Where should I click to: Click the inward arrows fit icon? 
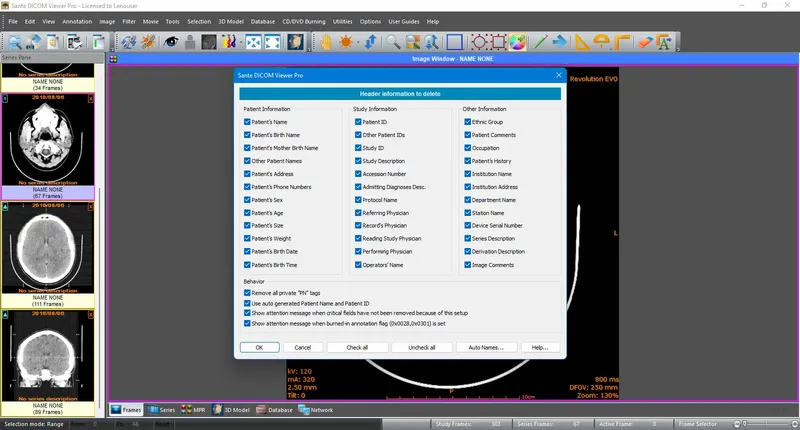pos(253,42)
